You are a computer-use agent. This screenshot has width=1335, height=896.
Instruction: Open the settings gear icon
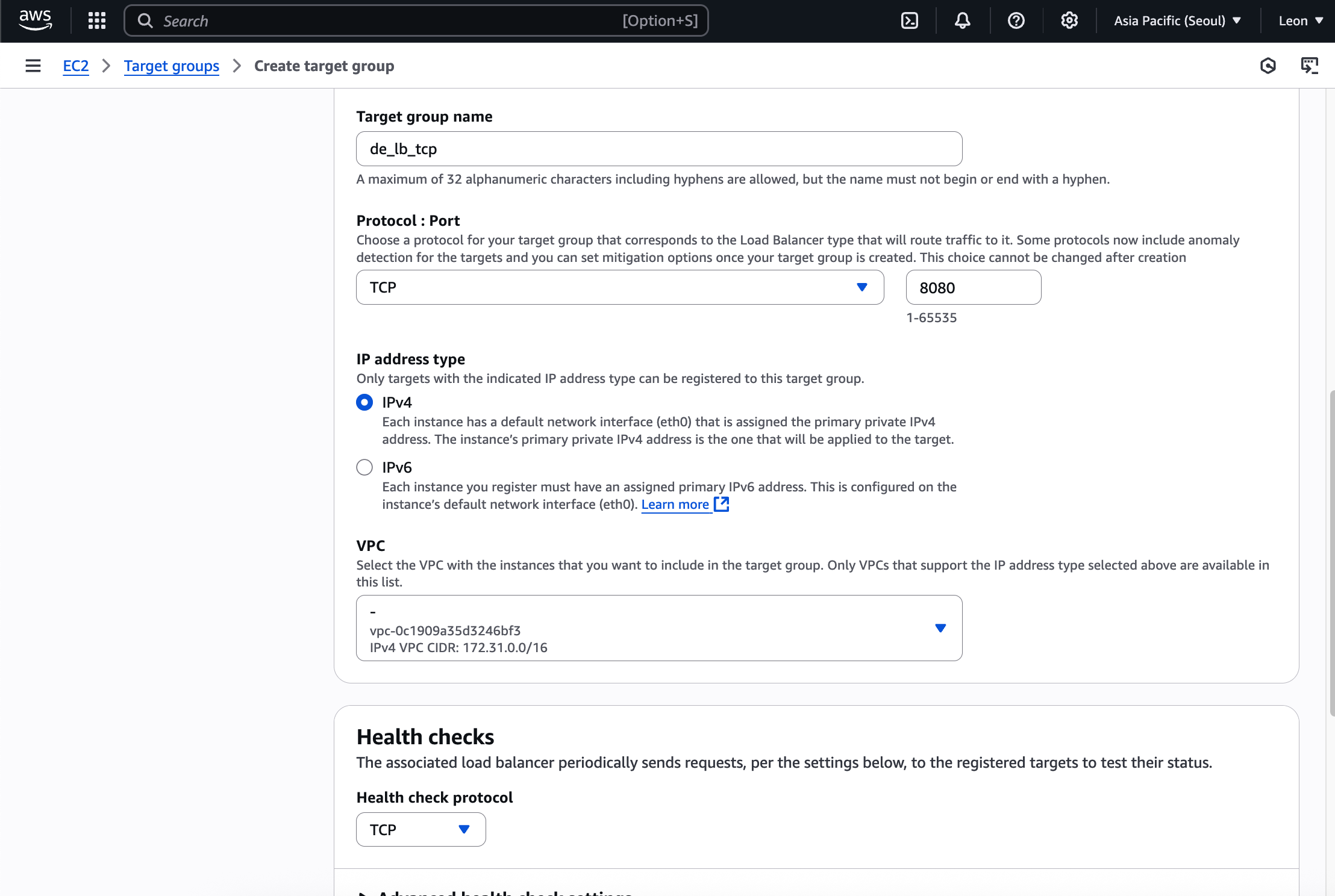coord(1069,20)
